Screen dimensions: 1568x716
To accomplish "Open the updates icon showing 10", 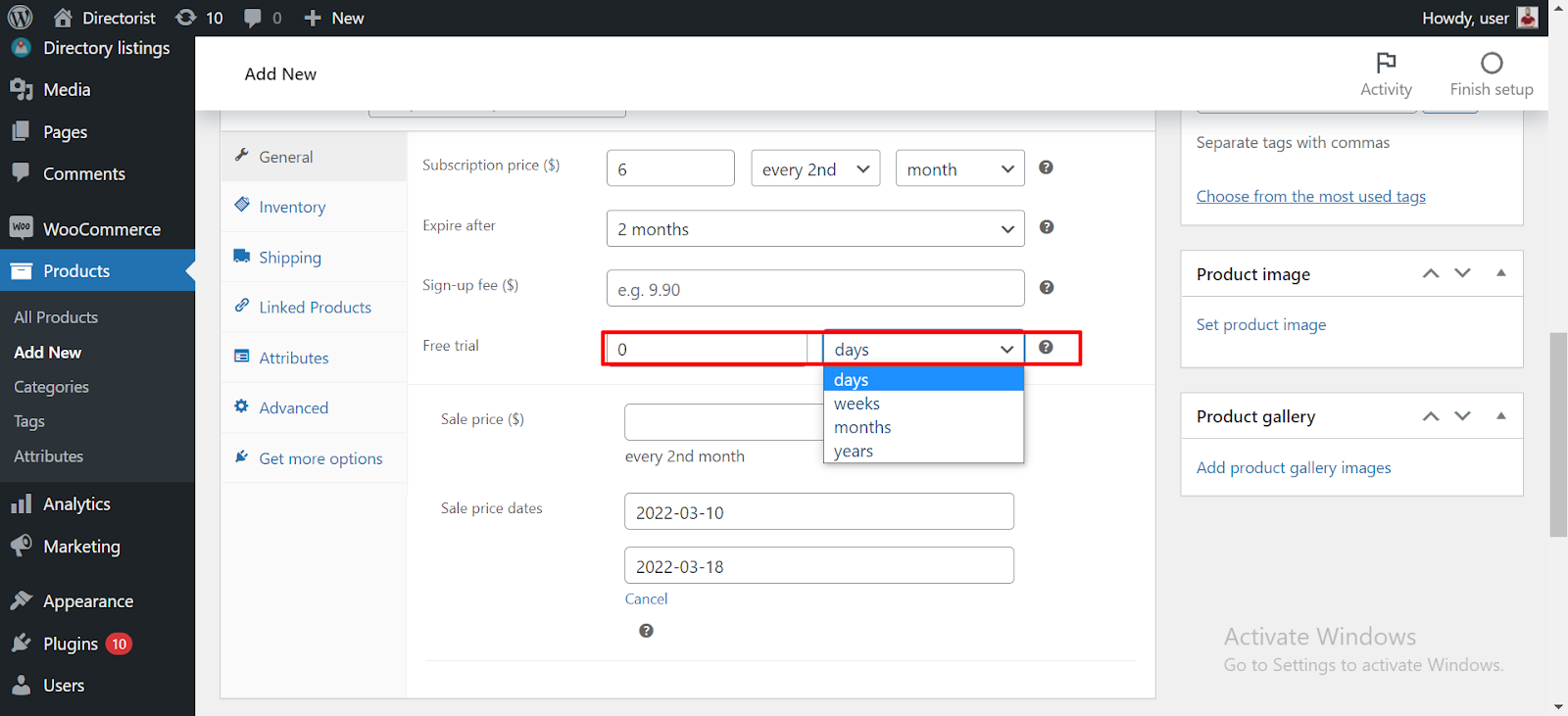I will point(199,18).
